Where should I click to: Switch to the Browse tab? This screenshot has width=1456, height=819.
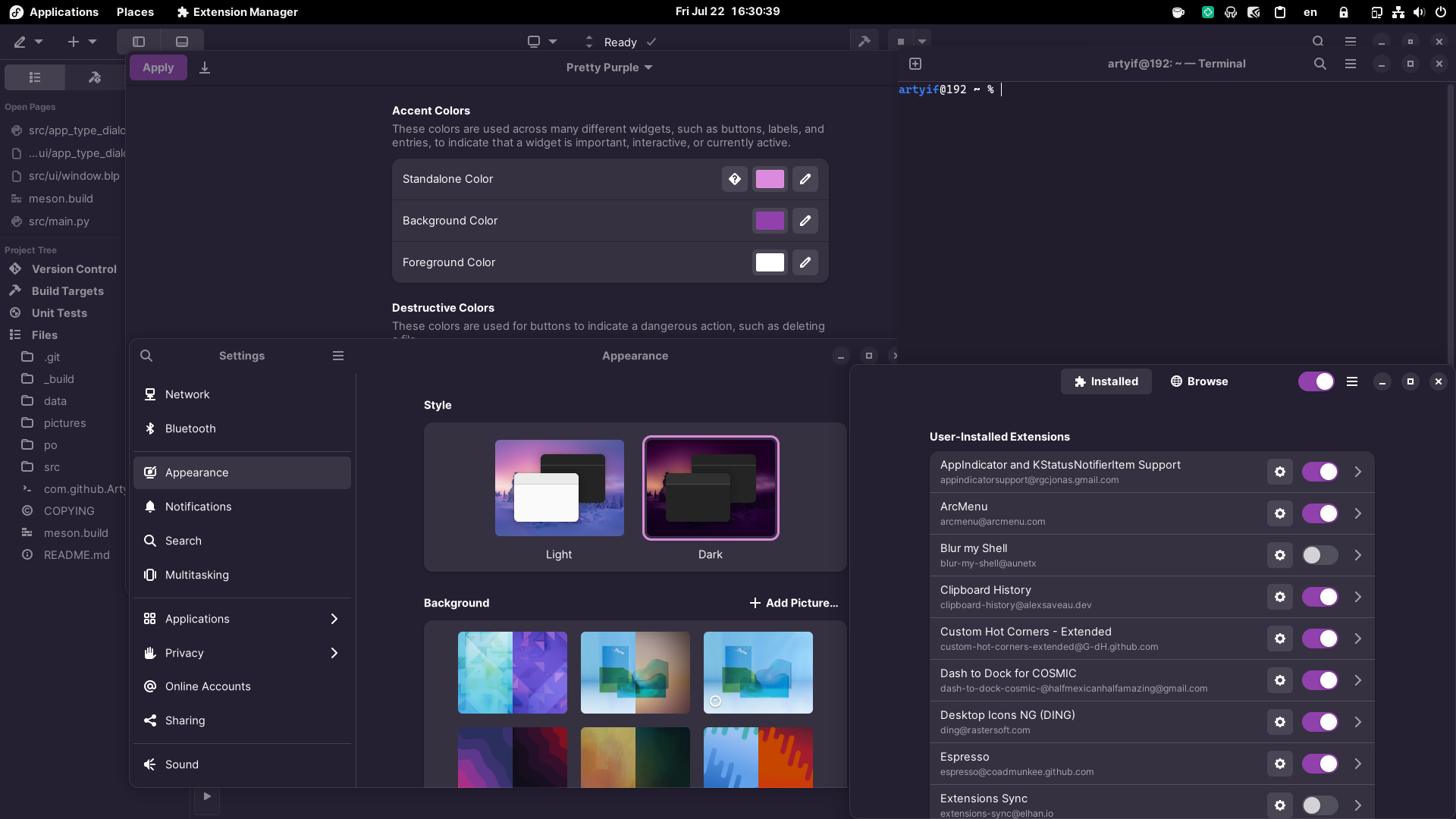tap(1199, 381)
